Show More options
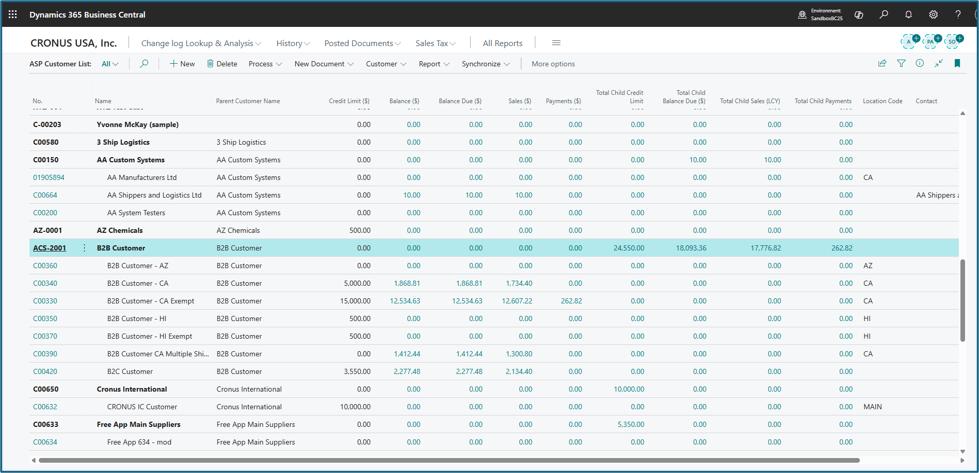Image resolution: width=979 pixels, height=473 pixels. coord(553,64)
